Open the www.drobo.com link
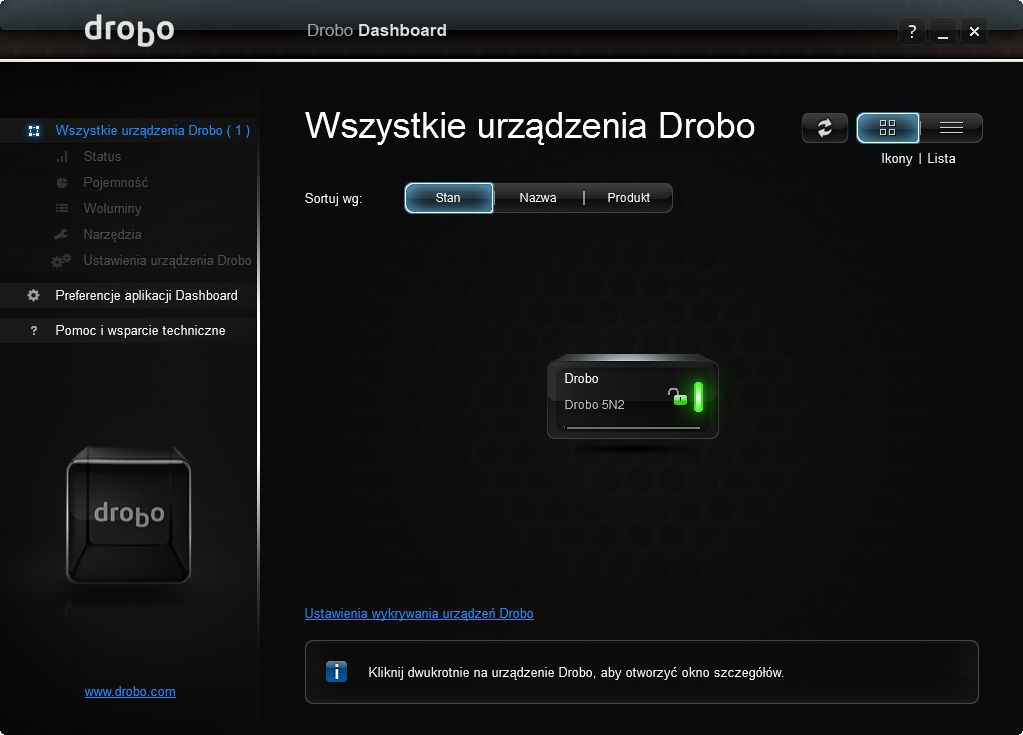 point(130,691)
